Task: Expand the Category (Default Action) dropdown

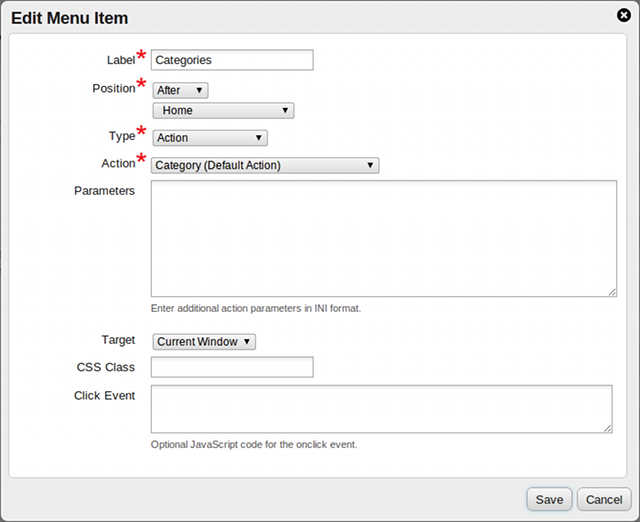Action: pos(264,165)
